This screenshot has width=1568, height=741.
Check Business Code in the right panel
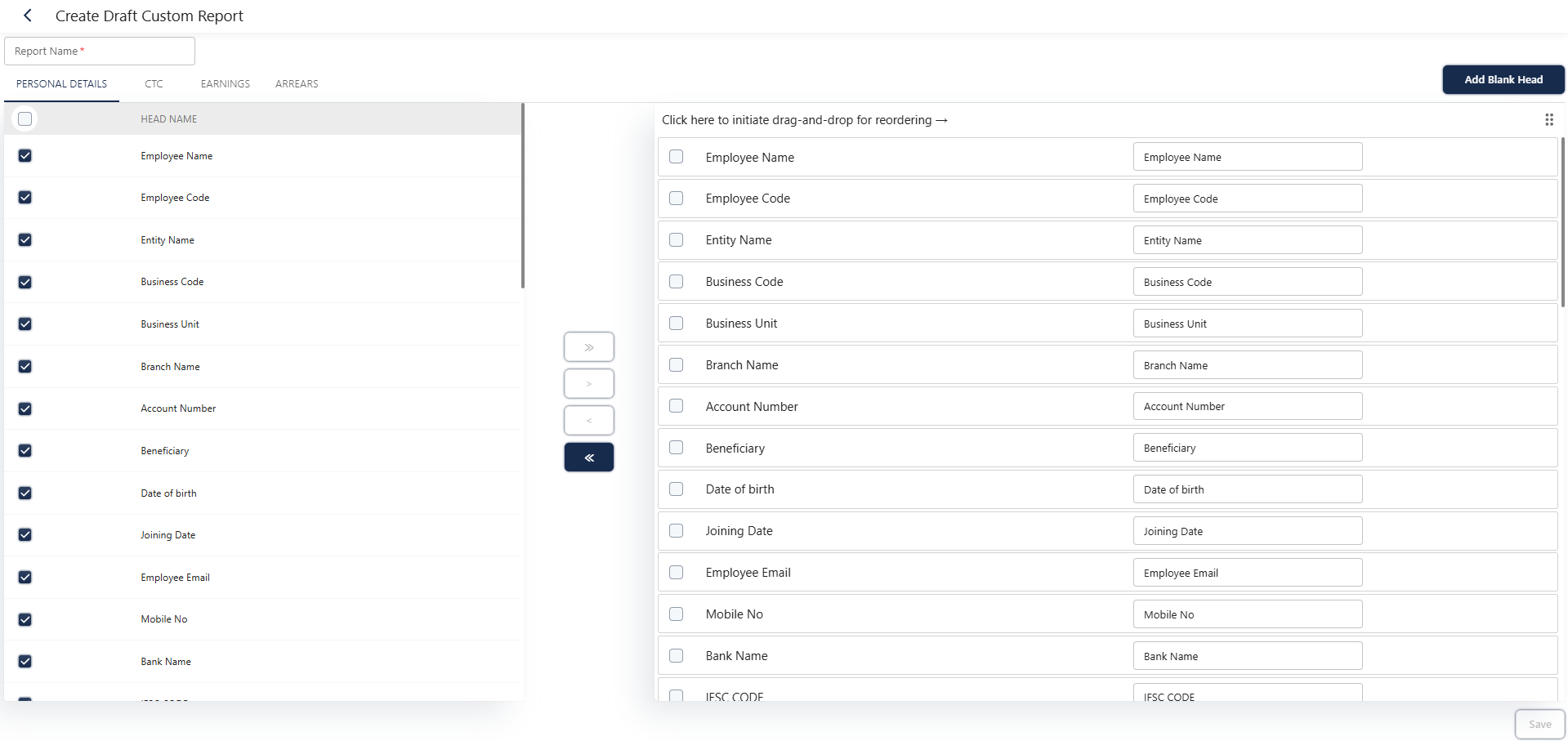point(677,282)
